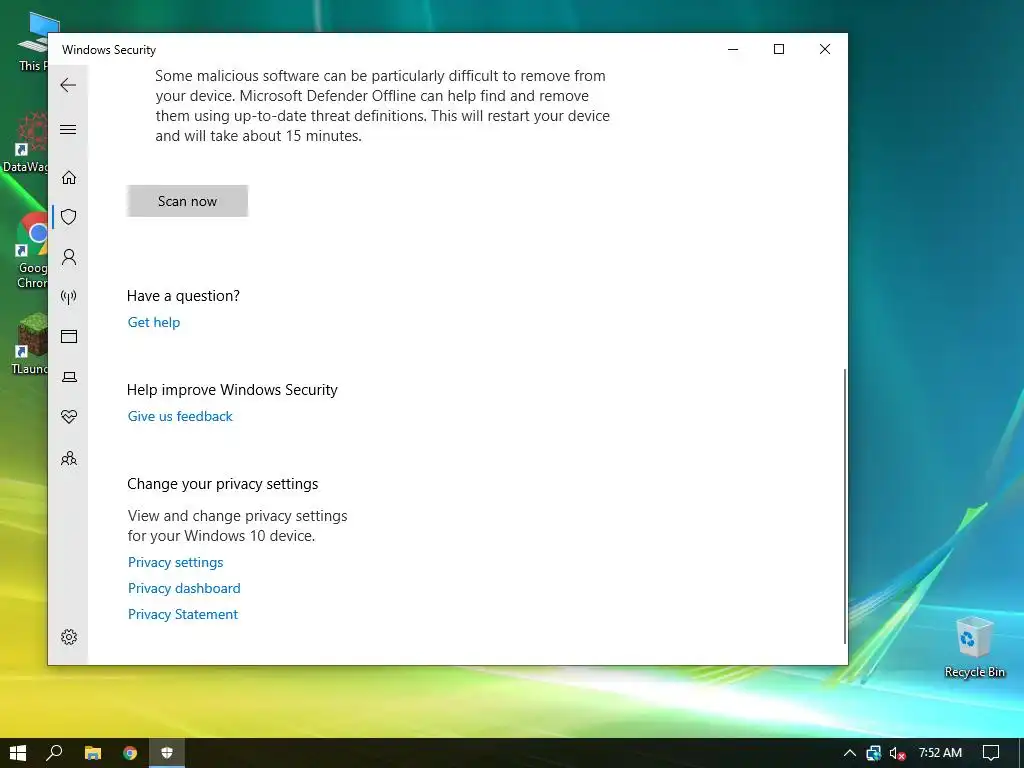Open the Privacy dashboard link
The height and width of the screenshot is (768, 1024).
pyautogui.click(x=184, y=588)
